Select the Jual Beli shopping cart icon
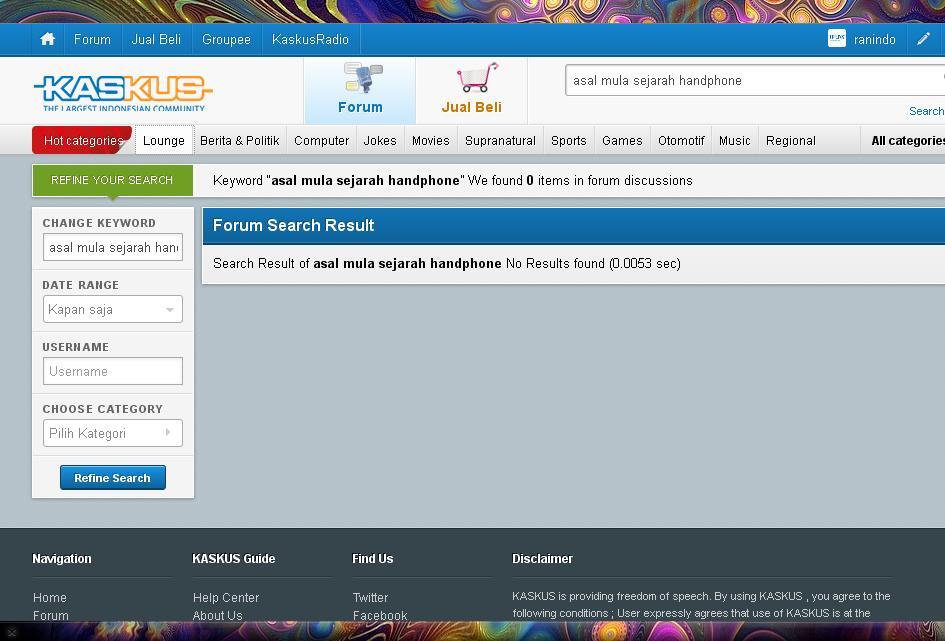945x641 pixels. 477,77
